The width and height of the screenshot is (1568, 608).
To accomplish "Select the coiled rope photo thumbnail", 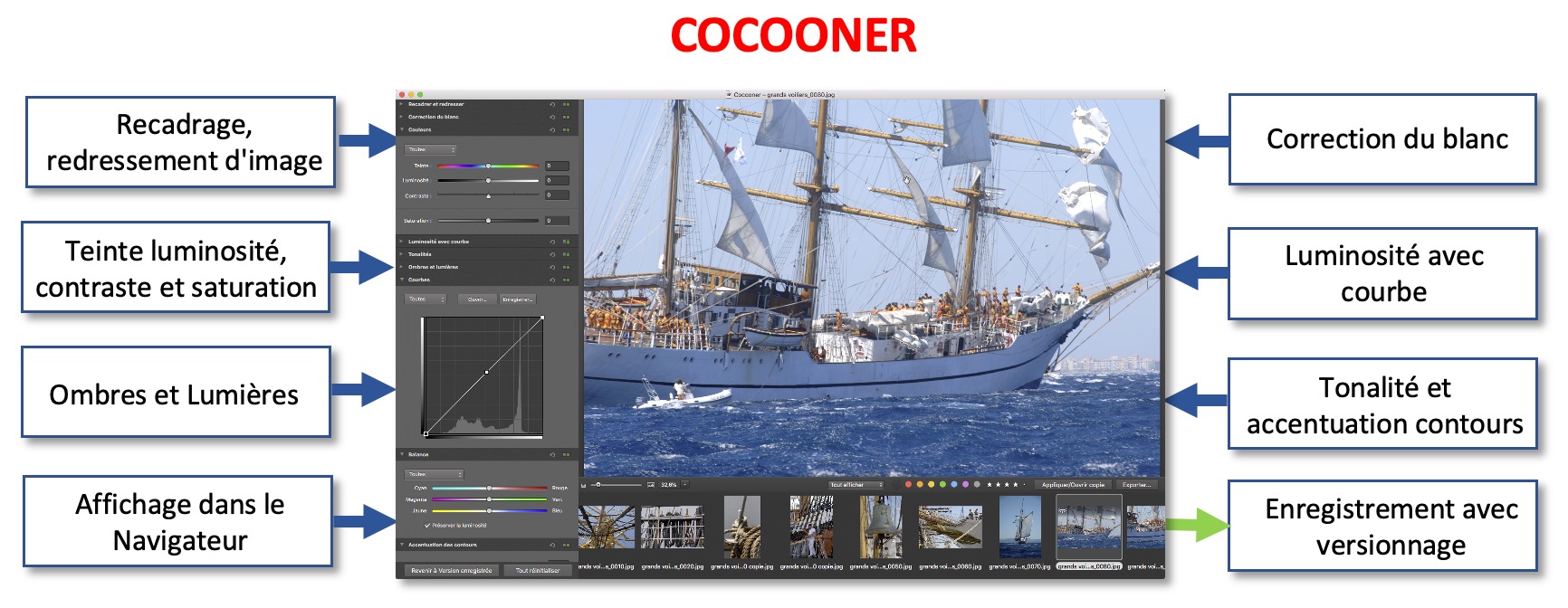I will tap(742, 527).
